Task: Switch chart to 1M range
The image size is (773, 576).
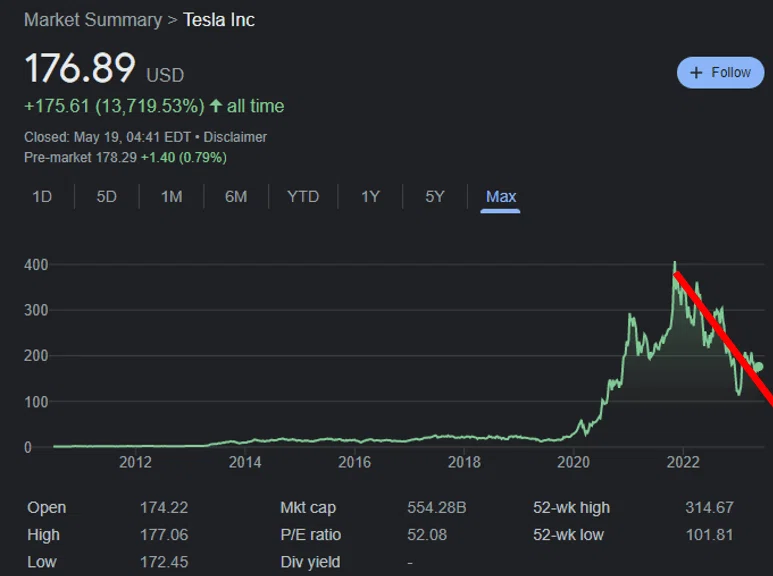Action: (172, 197)
